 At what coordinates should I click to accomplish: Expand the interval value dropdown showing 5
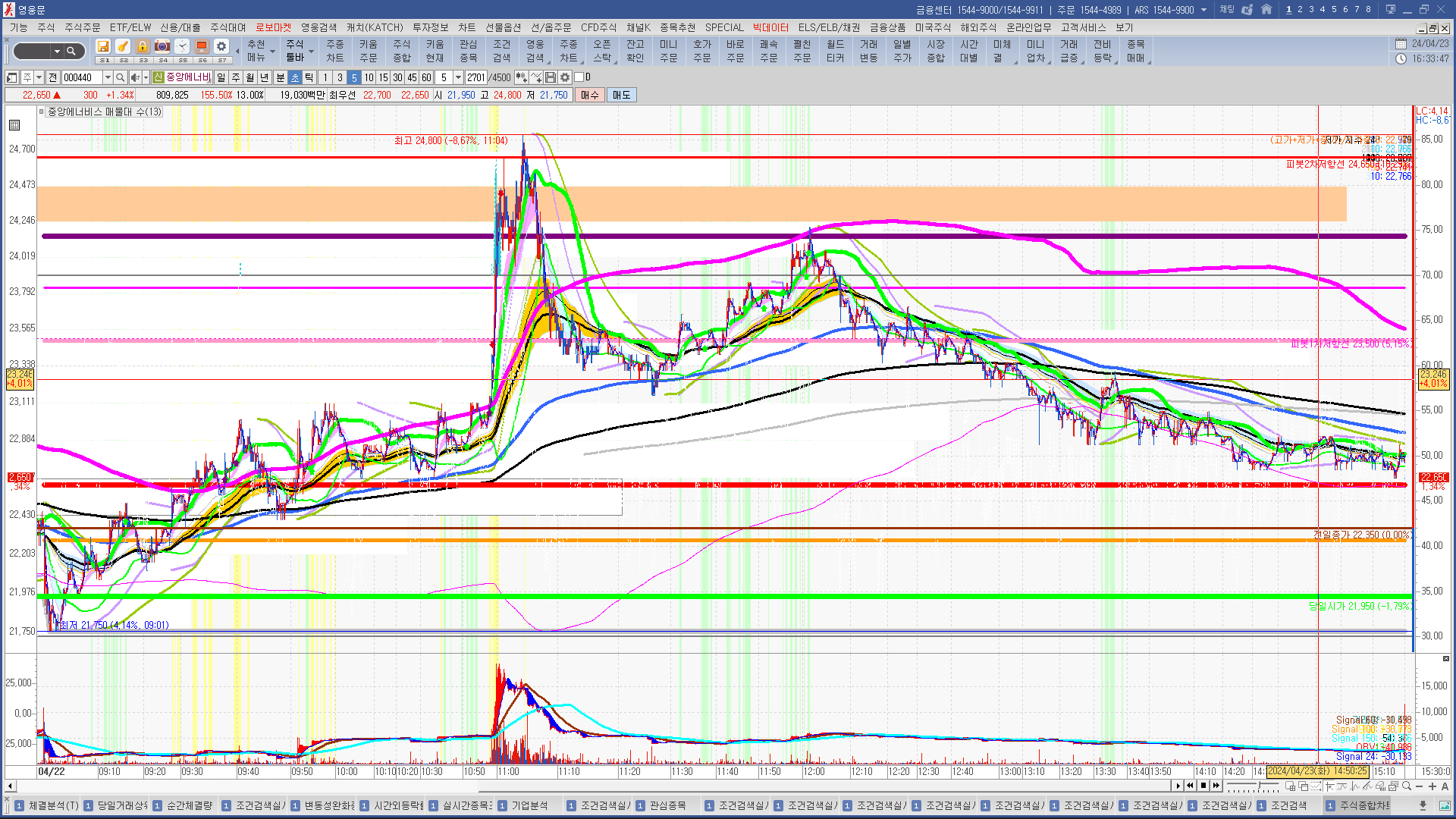458,77
